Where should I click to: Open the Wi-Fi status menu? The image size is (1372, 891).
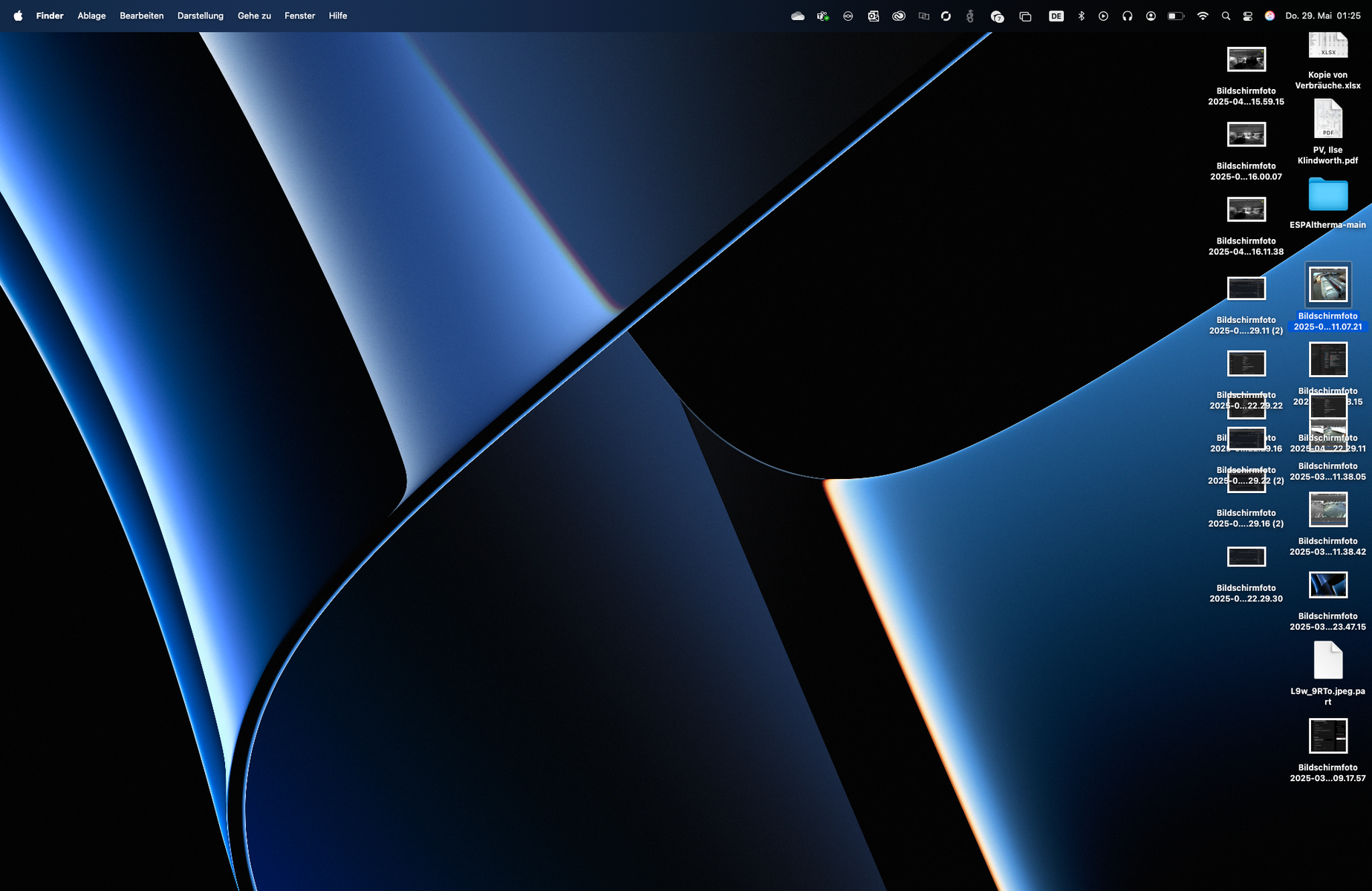point(1203,16)
